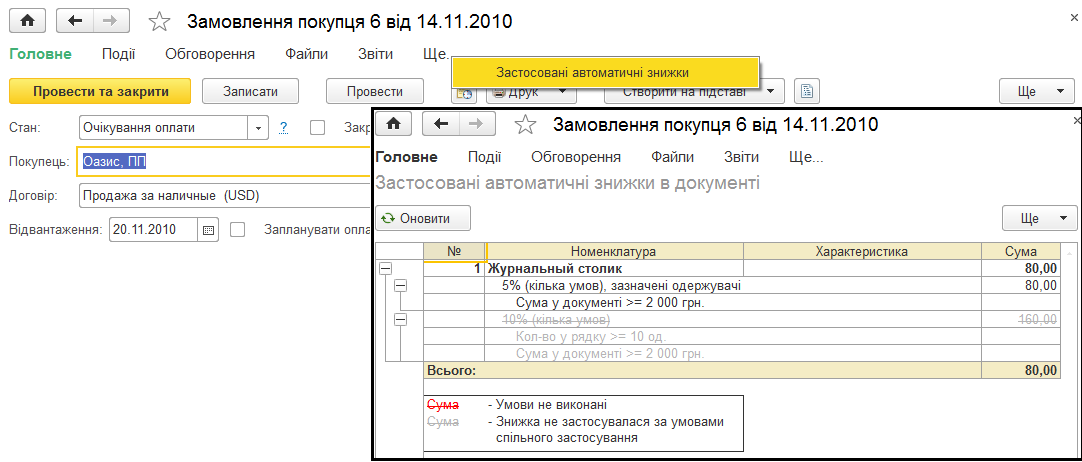
Task: Open the Звіти tab in the main form
Action: coord(376,54)
